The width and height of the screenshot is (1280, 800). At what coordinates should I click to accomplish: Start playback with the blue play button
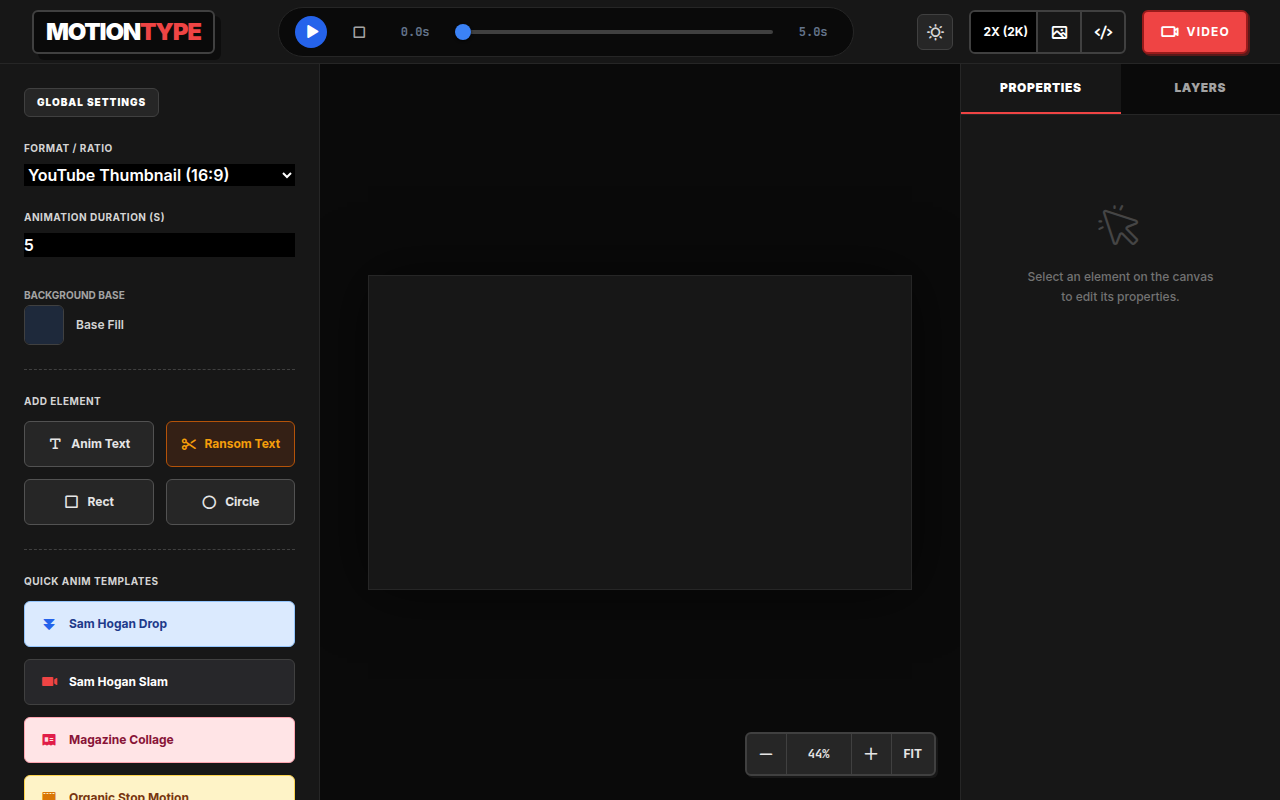311,32
